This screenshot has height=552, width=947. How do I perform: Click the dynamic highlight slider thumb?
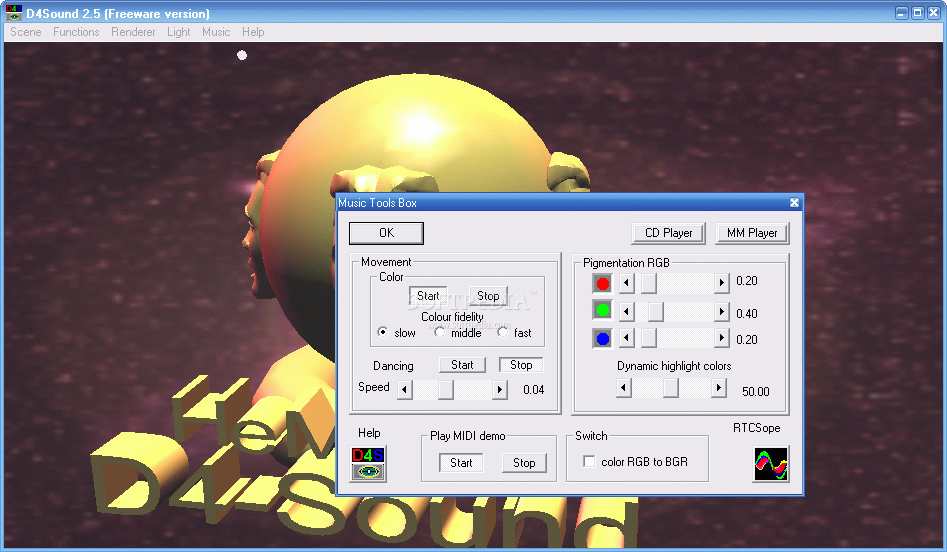coord(671,388)
